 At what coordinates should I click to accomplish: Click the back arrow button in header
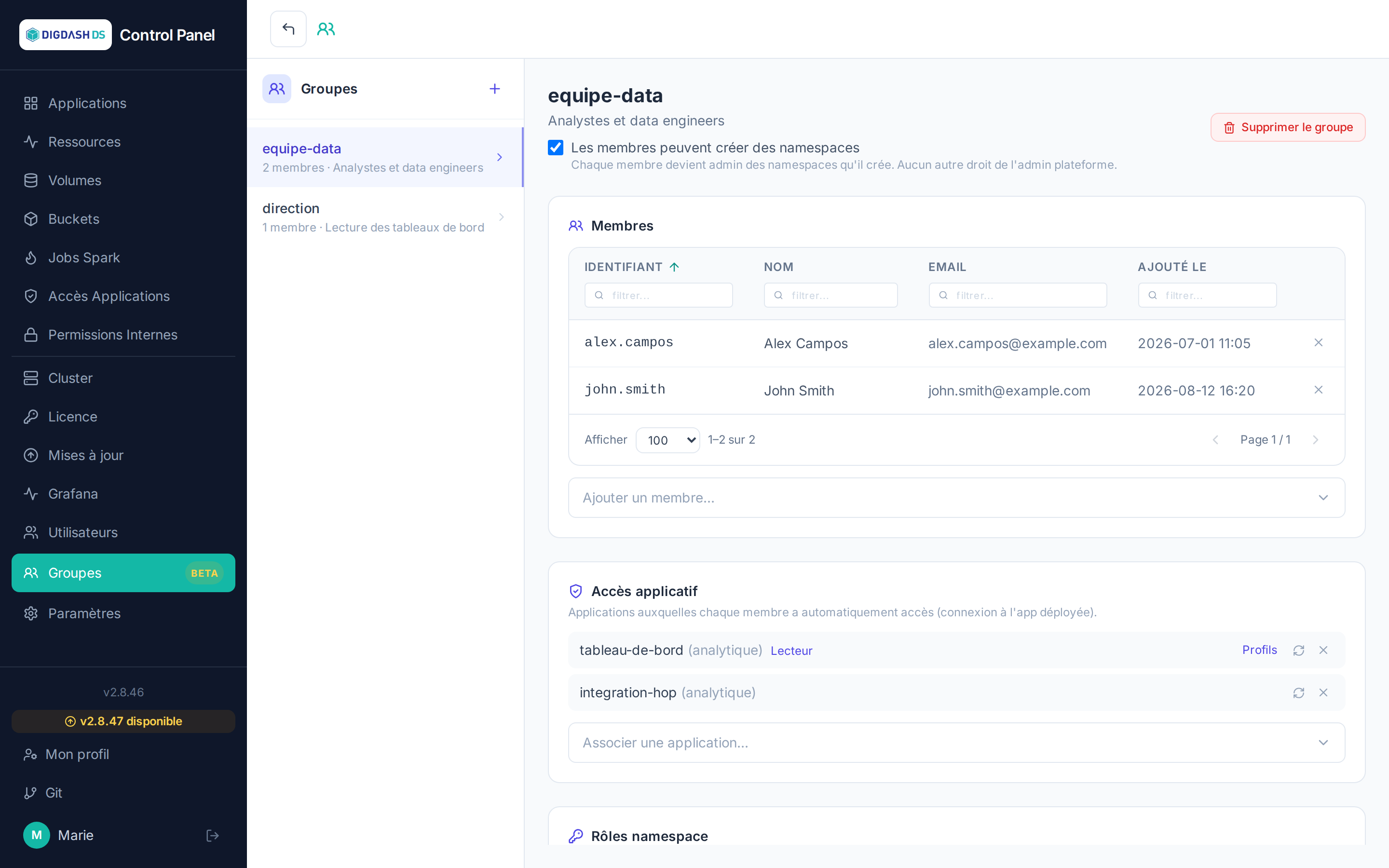point(288,29)
